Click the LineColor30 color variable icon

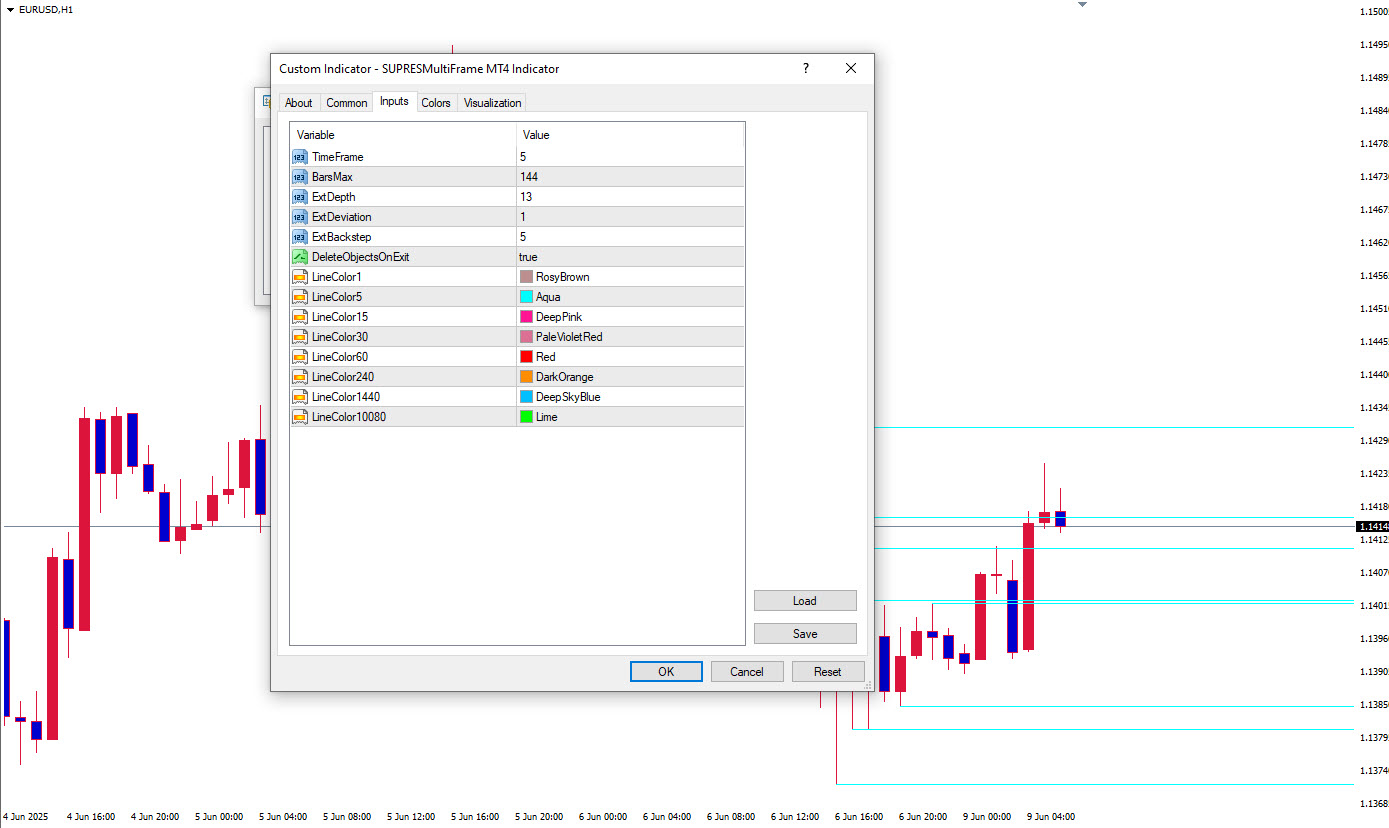click(x=300, y=337)
